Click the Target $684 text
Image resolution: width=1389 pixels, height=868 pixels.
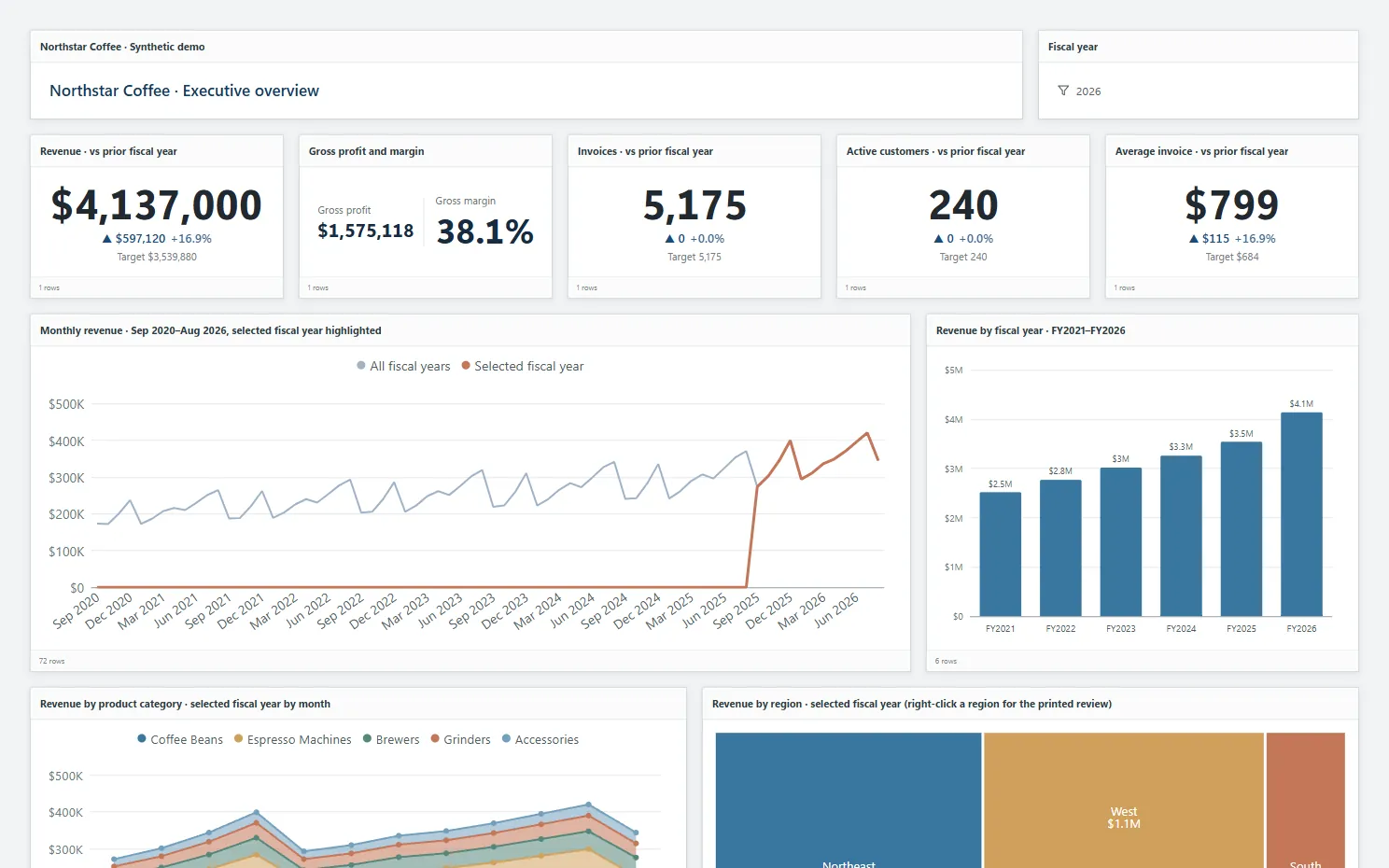tap(1232, 257)
